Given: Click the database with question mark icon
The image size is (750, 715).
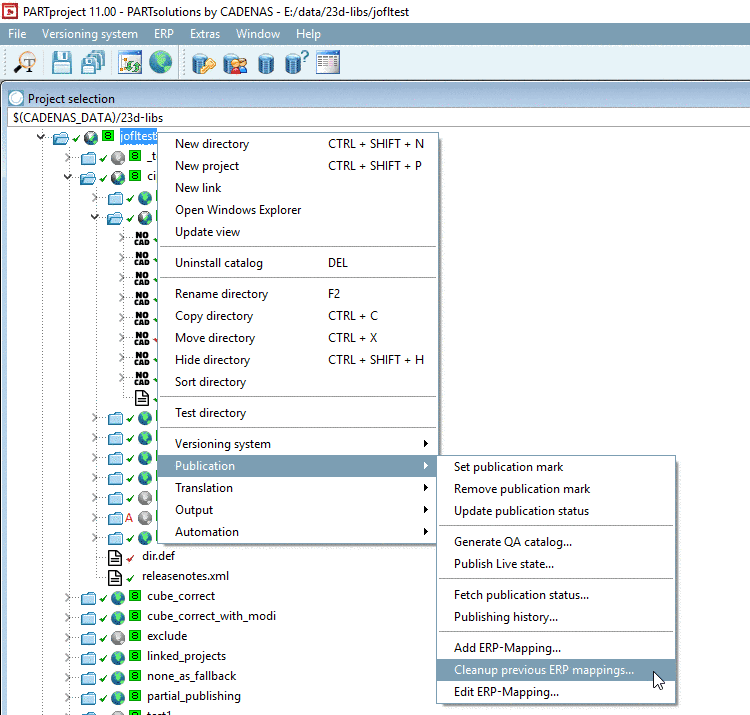Looking at the screenshot, I should [x=297, y=63].
